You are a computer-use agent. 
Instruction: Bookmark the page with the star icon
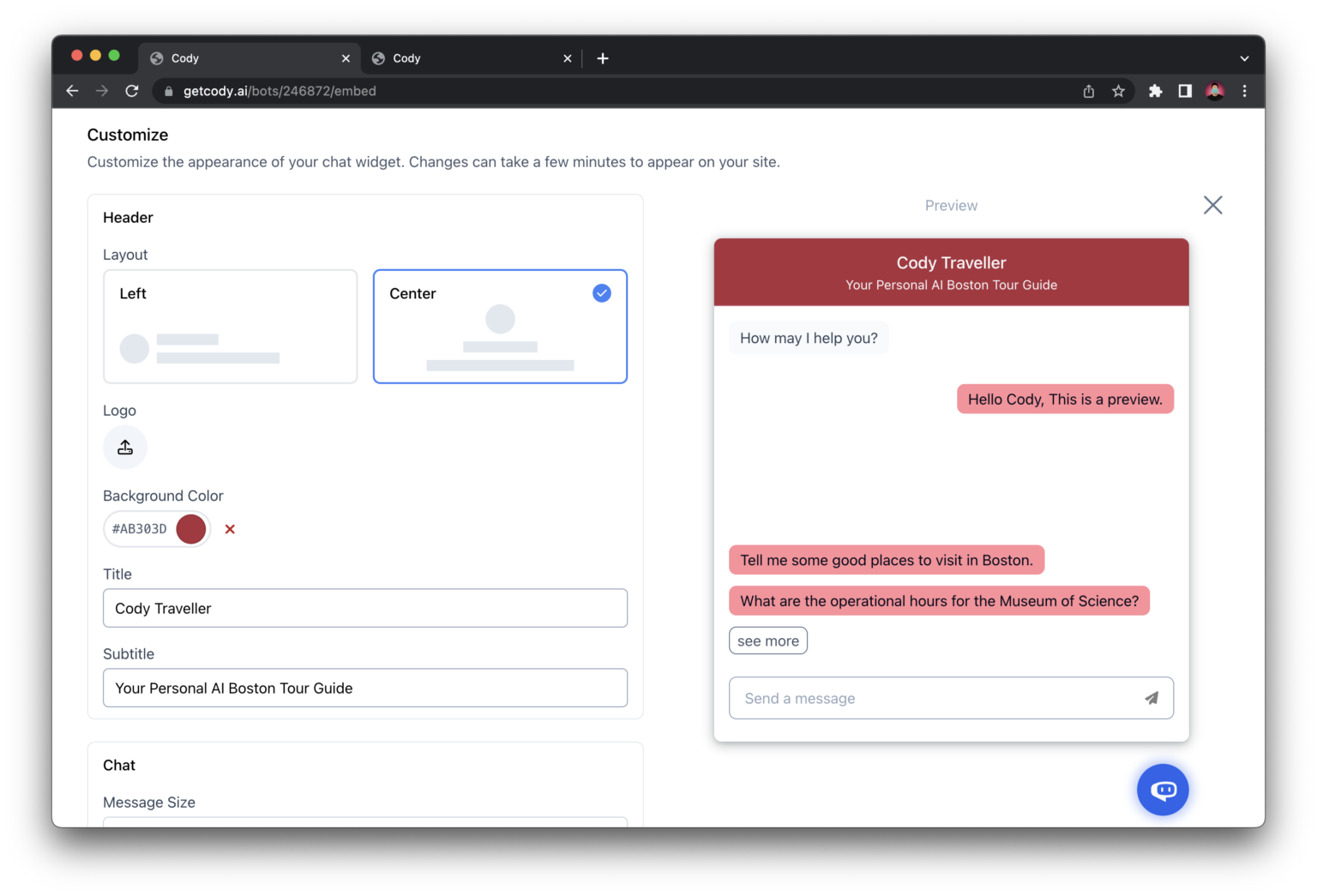(1118, 91)
